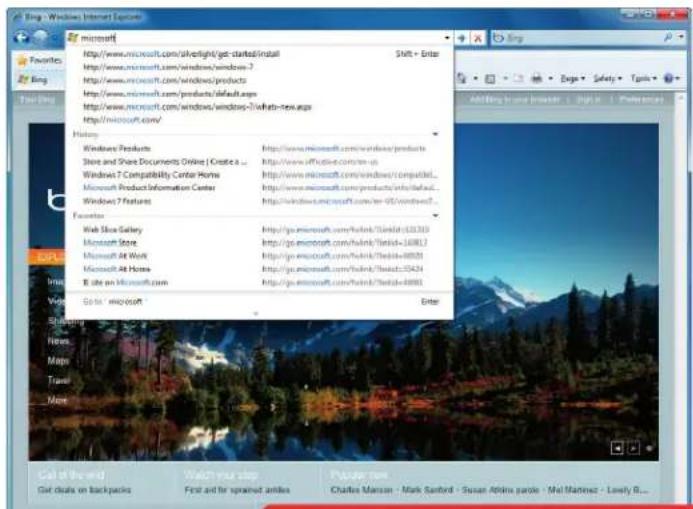The height and width of the screenshot is (509, 693).
Task: Open the Page menu
Action: click(x=572, y=79)
